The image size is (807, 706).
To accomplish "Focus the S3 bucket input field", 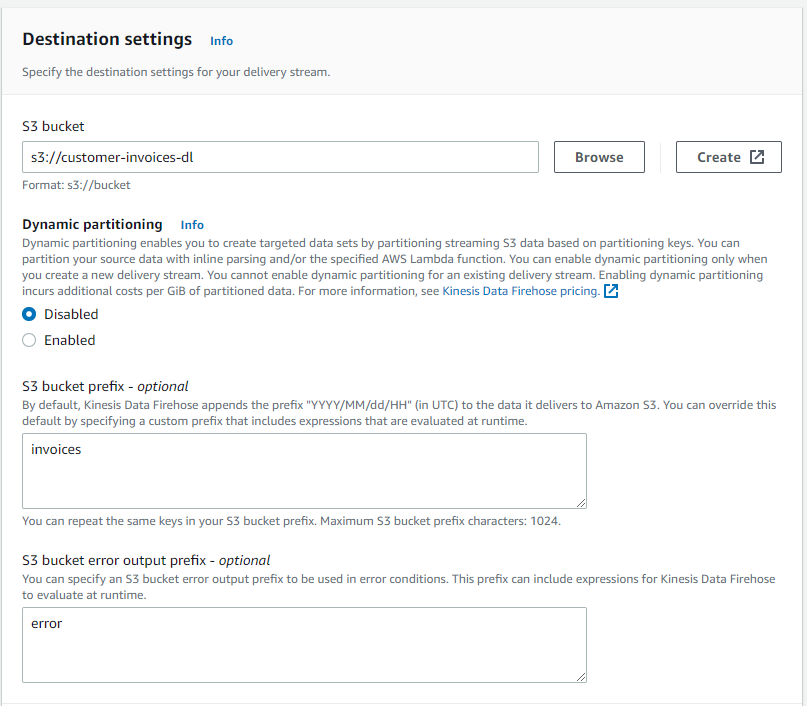I will click(280, 157).
